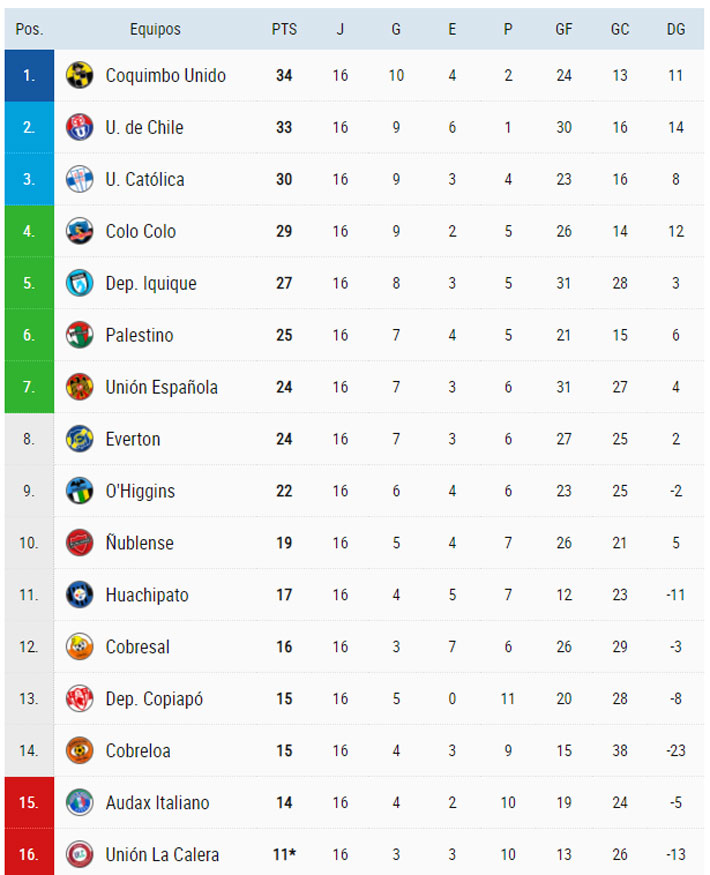
Task: Open the Unión Española team link
Action: 161,387
